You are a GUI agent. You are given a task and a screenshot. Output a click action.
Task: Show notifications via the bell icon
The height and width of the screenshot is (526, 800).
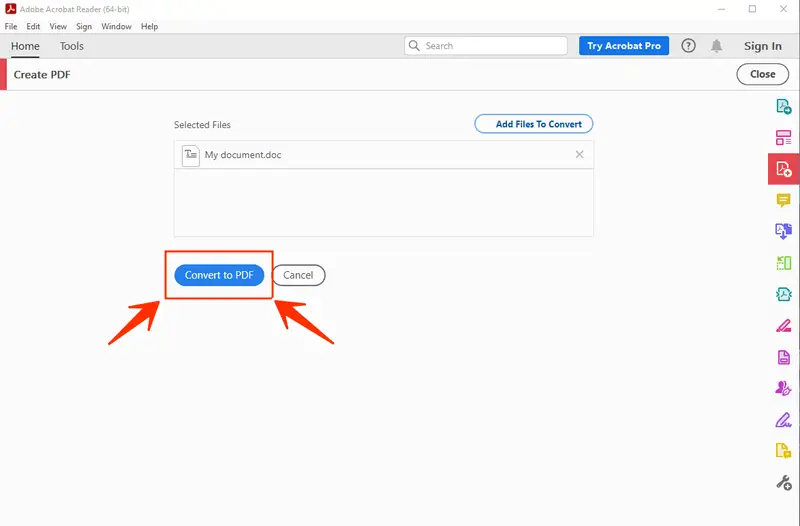pyautogui.click(x=717, y=46)
